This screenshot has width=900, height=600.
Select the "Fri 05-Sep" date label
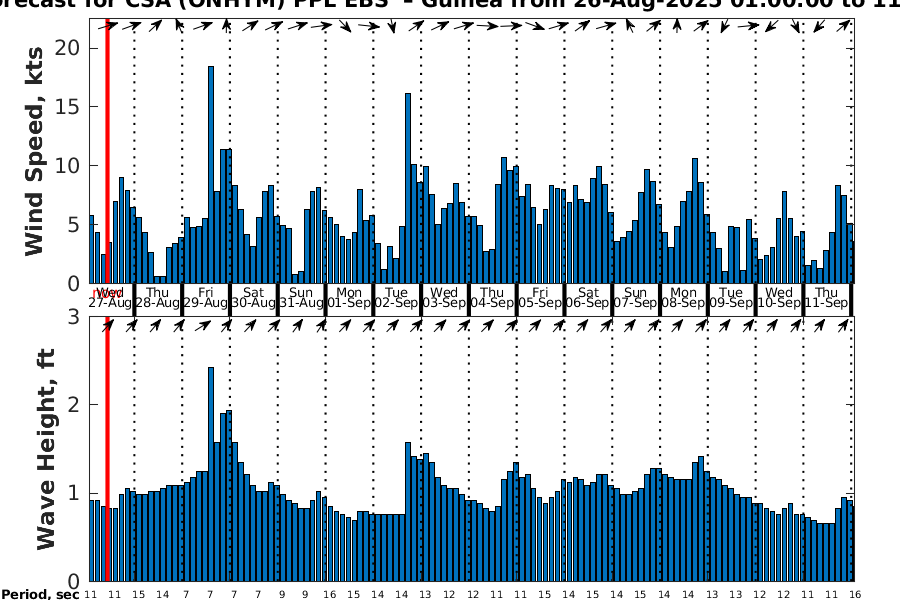click(x=540, y=298)
